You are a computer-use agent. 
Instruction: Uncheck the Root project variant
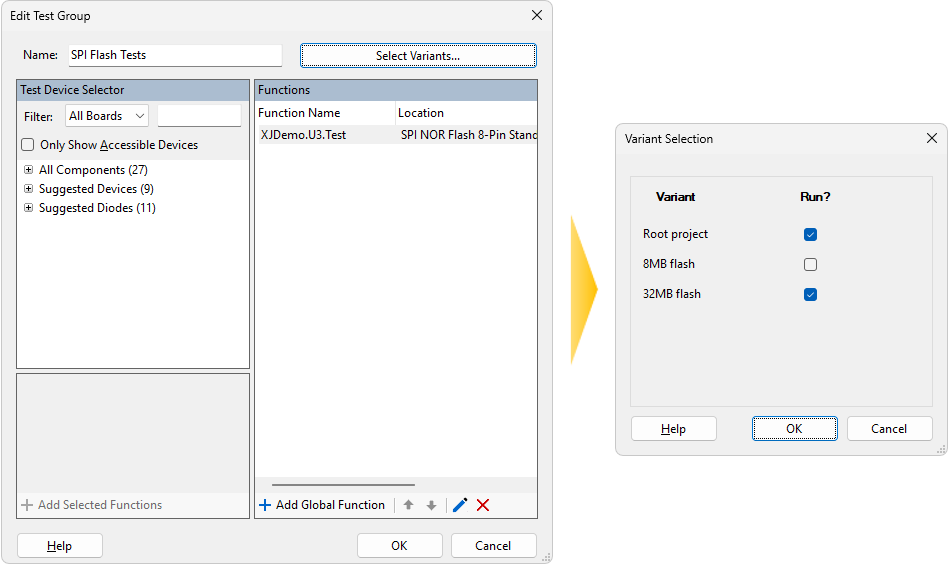pyautogui.click(x=810, y=234)
